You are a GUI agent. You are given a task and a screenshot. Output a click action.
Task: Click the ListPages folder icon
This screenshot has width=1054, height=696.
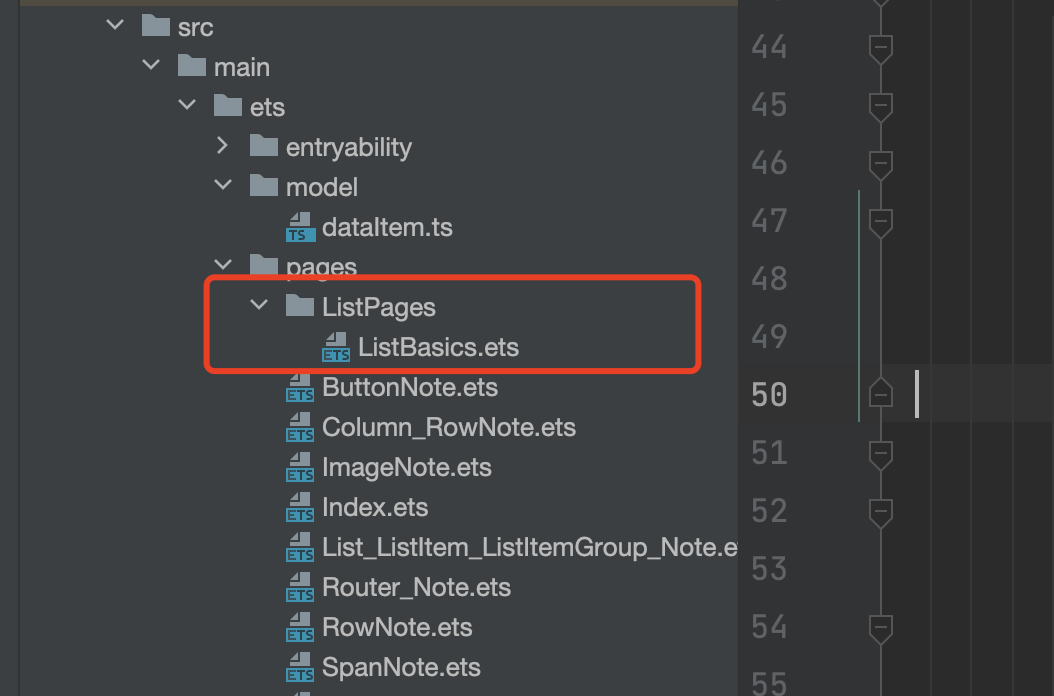300,305
